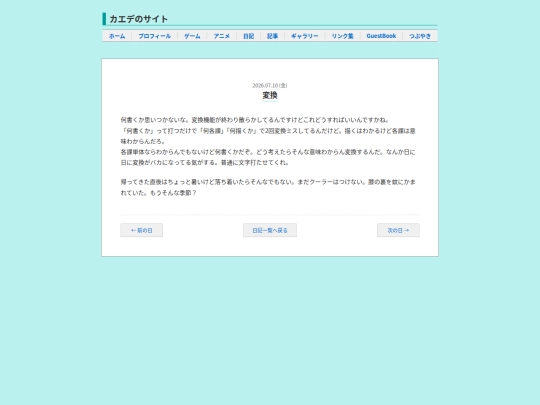Open the GuestBook link
Viewport: 540px width, 405px height.
point(381,36)
